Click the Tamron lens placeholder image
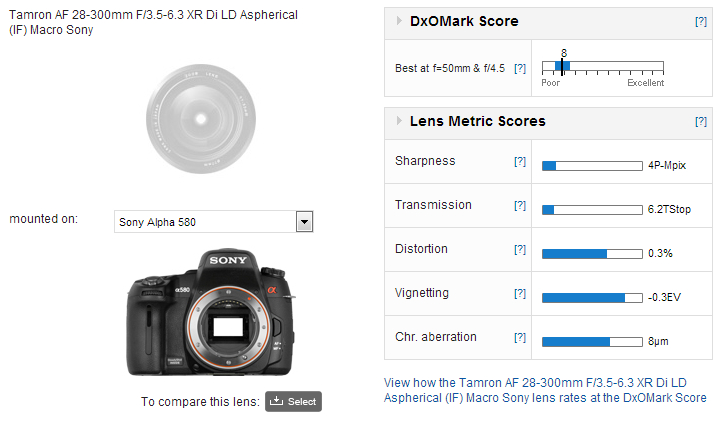The width and height of the screenshot is (718, 422). (x=201, y=119)
